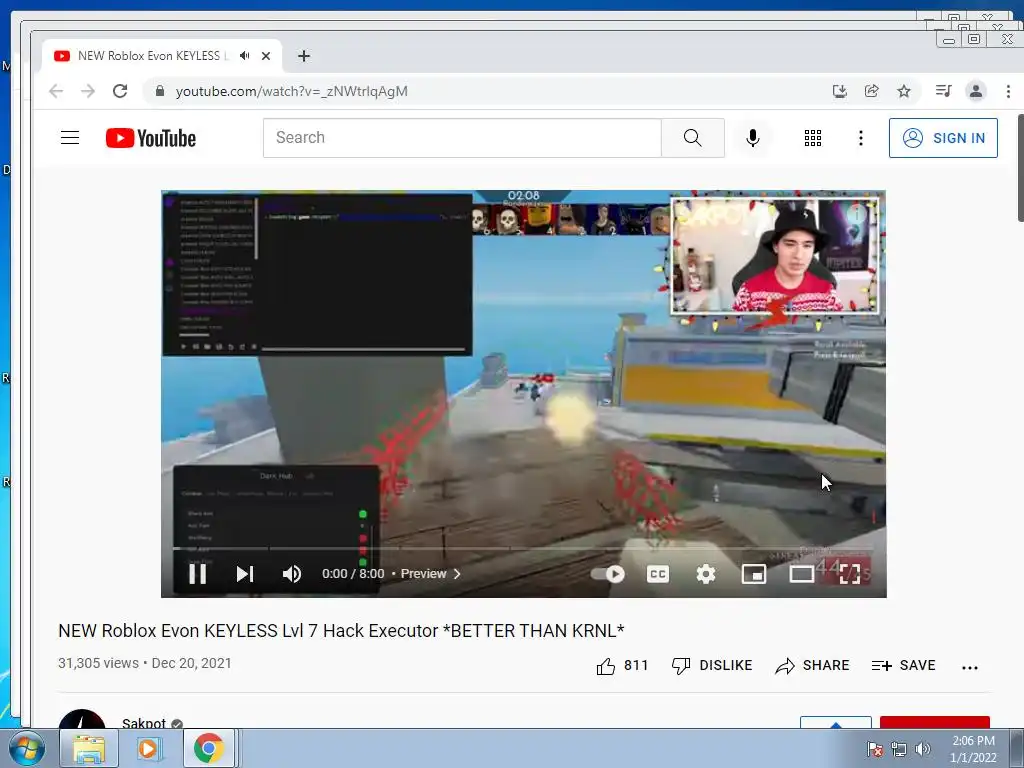Launch Windows Media Player from taskbar
This screenshot has width=1024, height=768.
coord(148,748)
